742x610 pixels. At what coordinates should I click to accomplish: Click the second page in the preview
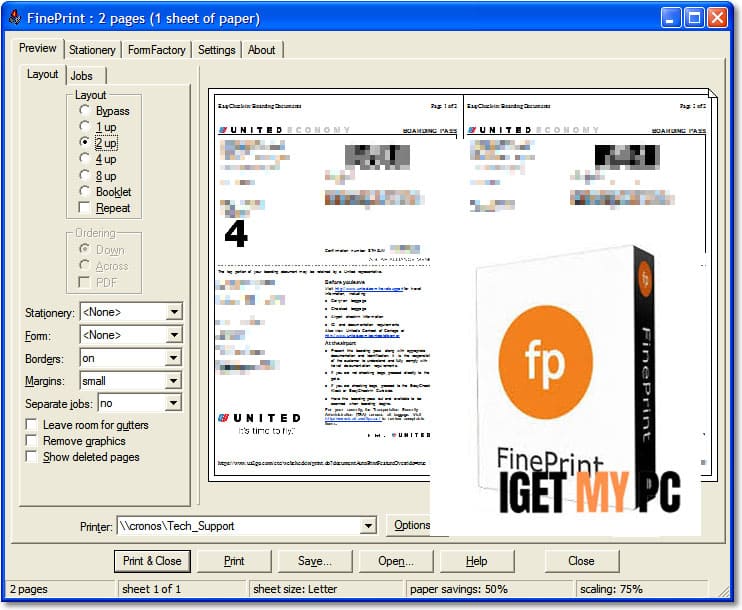(x=585, y=286)
